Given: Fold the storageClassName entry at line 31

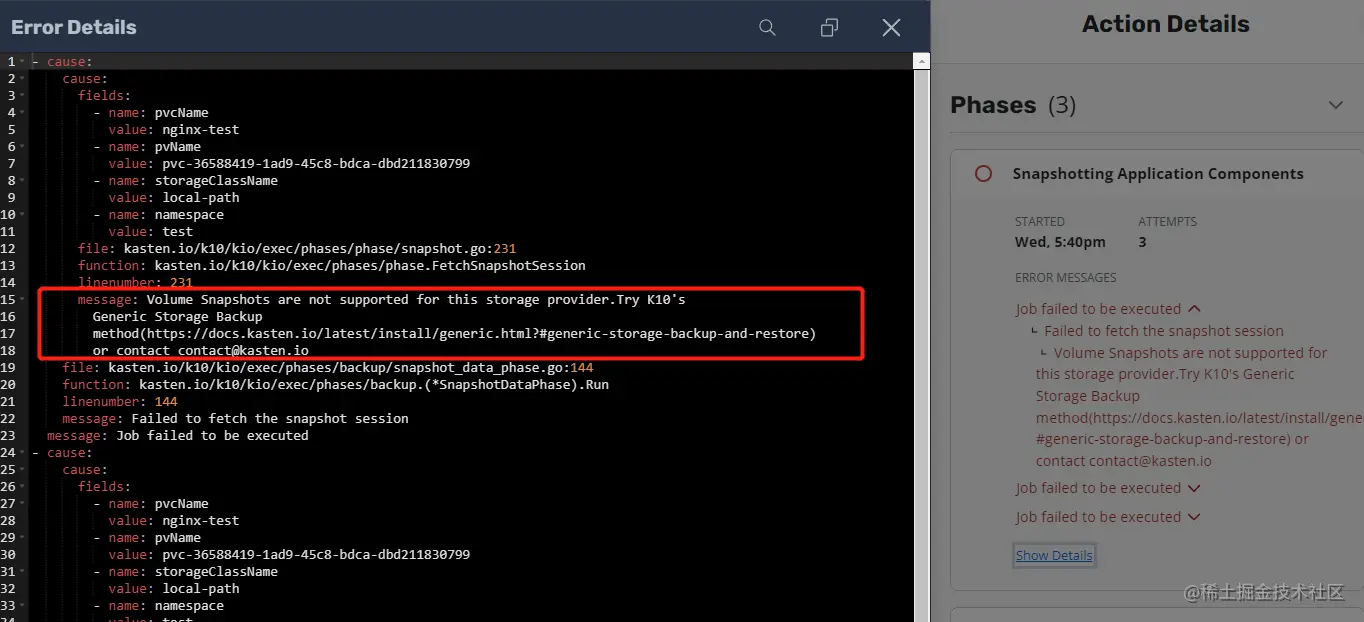Looking at the screenshot, I should [23, 572].
